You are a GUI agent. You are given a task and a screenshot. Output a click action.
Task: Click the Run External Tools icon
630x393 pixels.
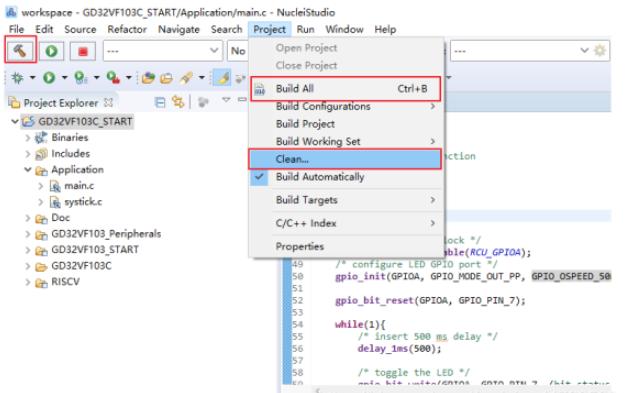click(113, 78)
